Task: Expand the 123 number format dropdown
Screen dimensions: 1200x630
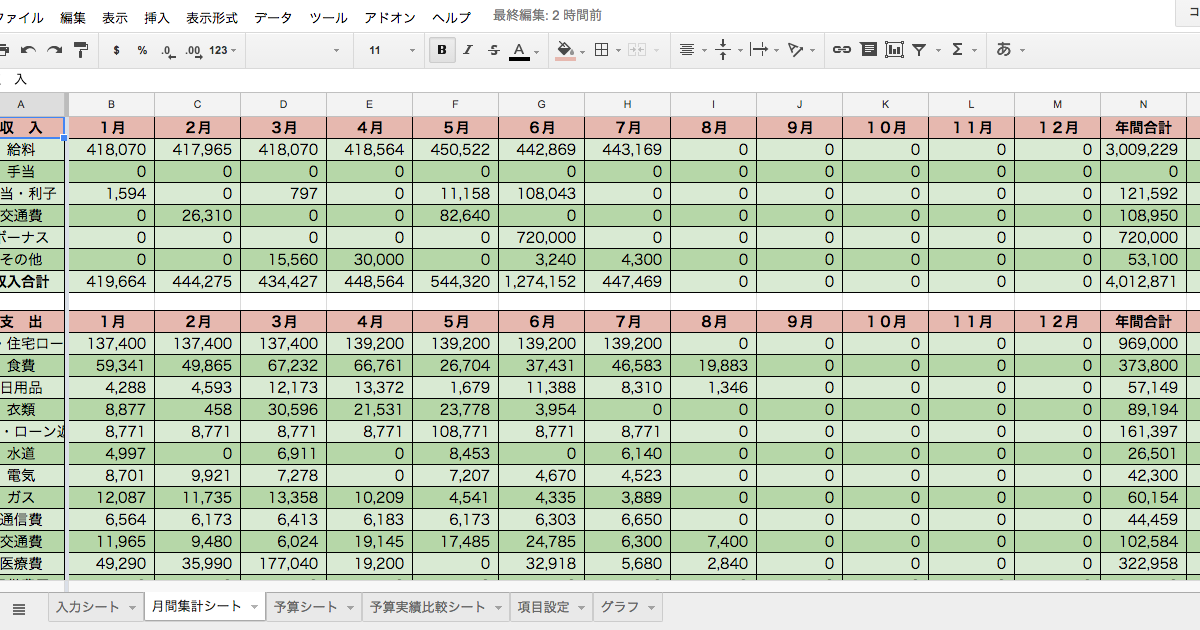Action: tap(223, 50)
